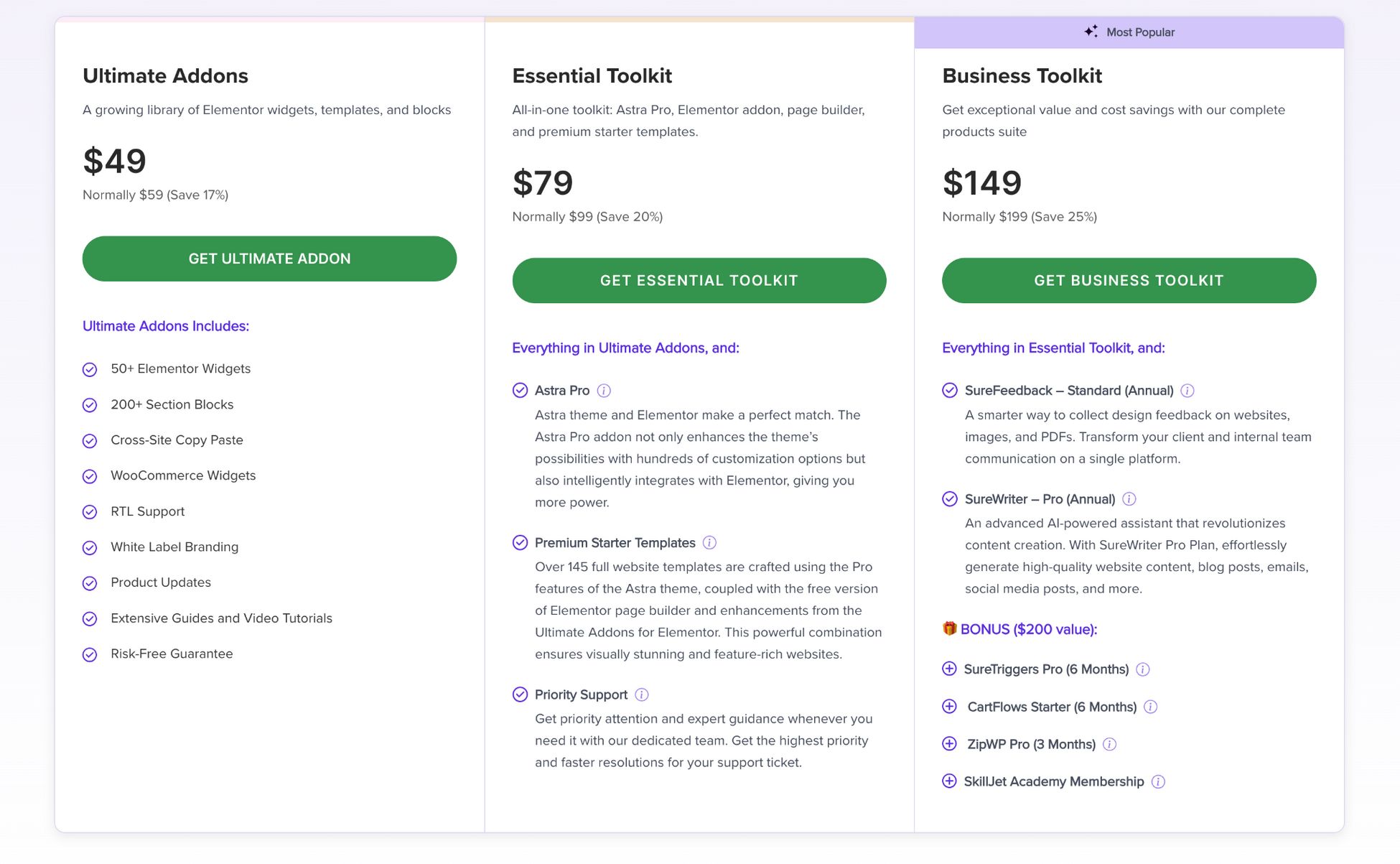Click info icon beside SureWriter Pro (Annual)
1400x864 pixels.
[x=1129, y=499]
